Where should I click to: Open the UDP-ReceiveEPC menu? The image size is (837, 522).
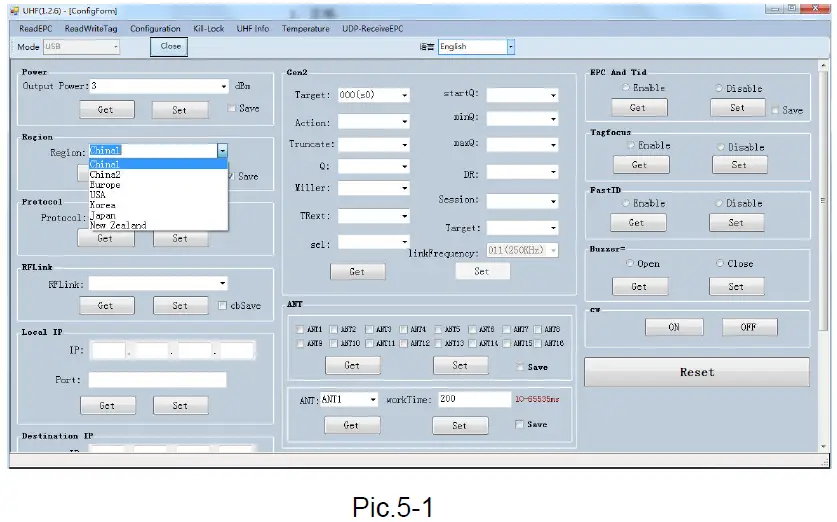point(373,29)
